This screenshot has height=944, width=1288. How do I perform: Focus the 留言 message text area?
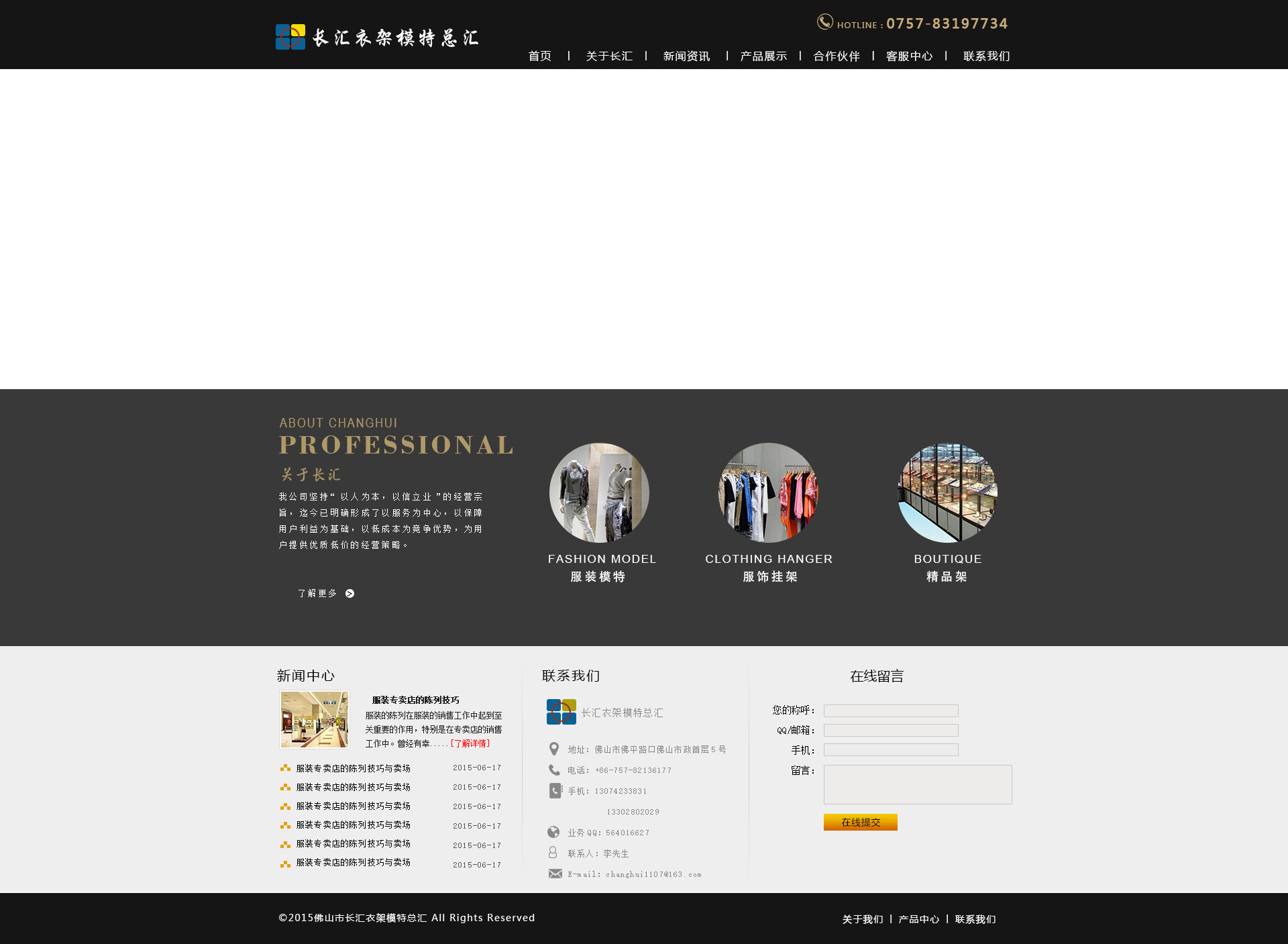[x=917, y=784]
